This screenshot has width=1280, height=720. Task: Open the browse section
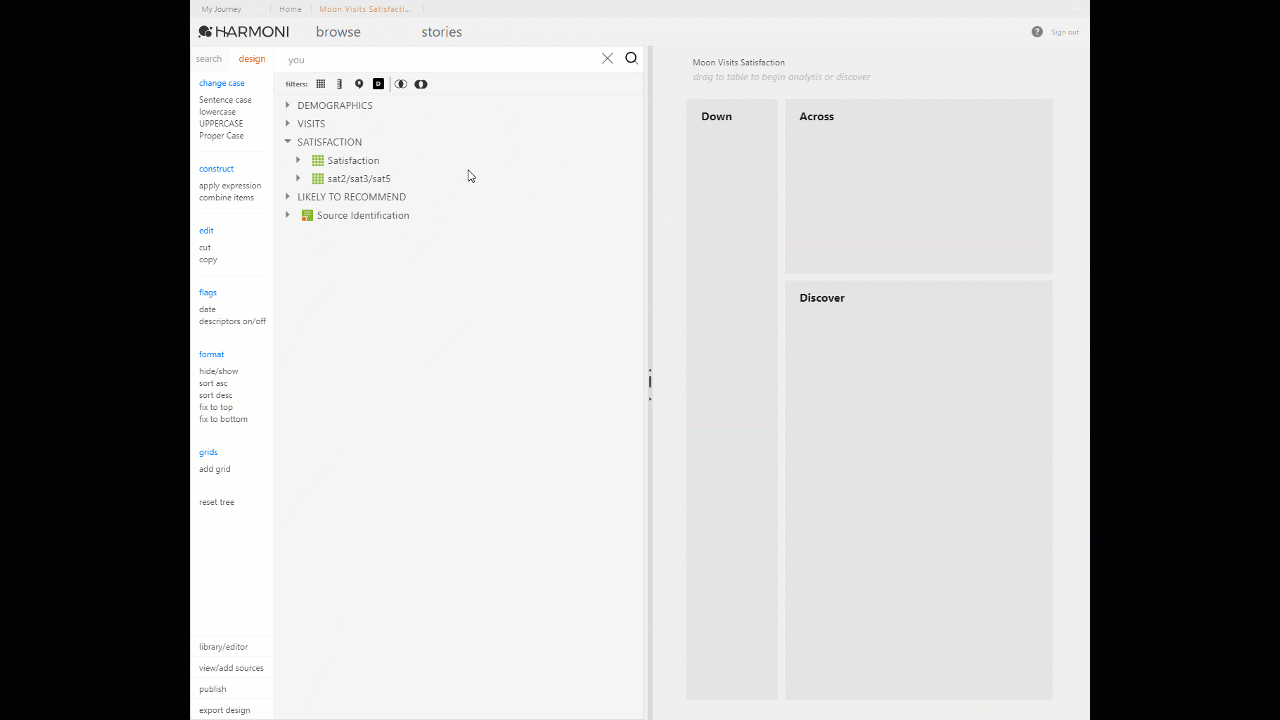[338, 32]
